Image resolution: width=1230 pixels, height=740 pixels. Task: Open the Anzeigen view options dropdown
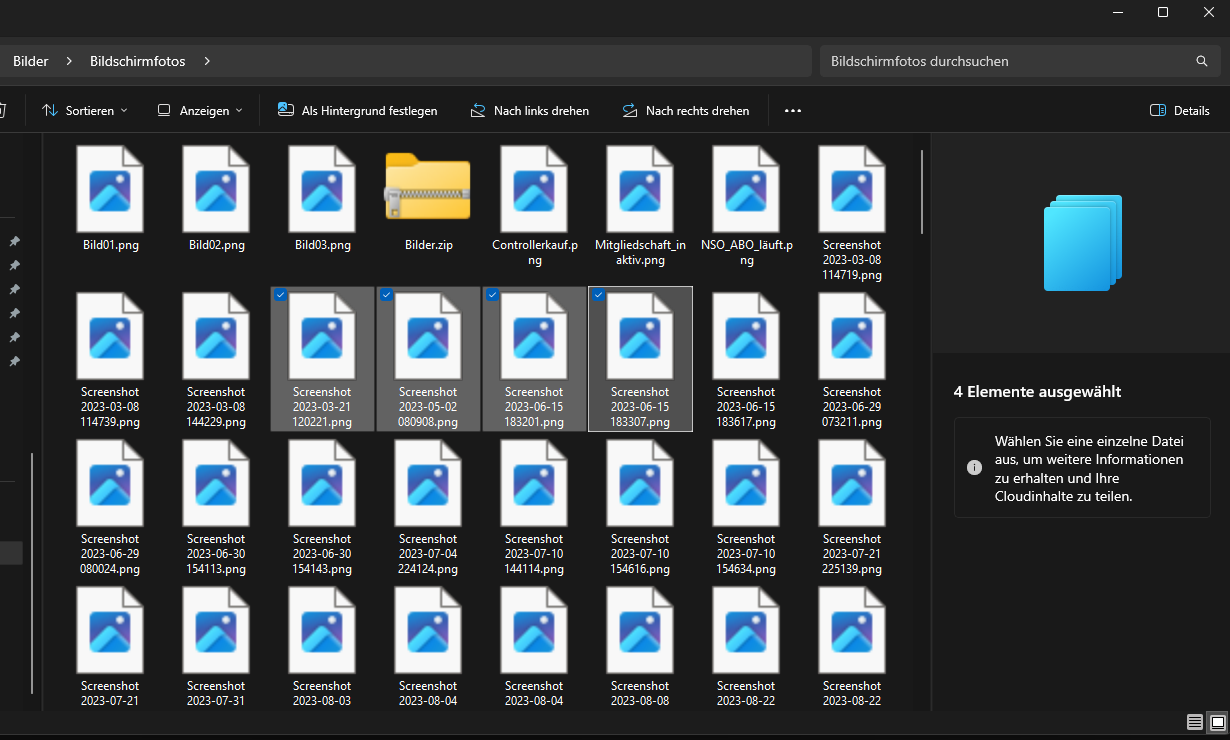click(199, 110)
